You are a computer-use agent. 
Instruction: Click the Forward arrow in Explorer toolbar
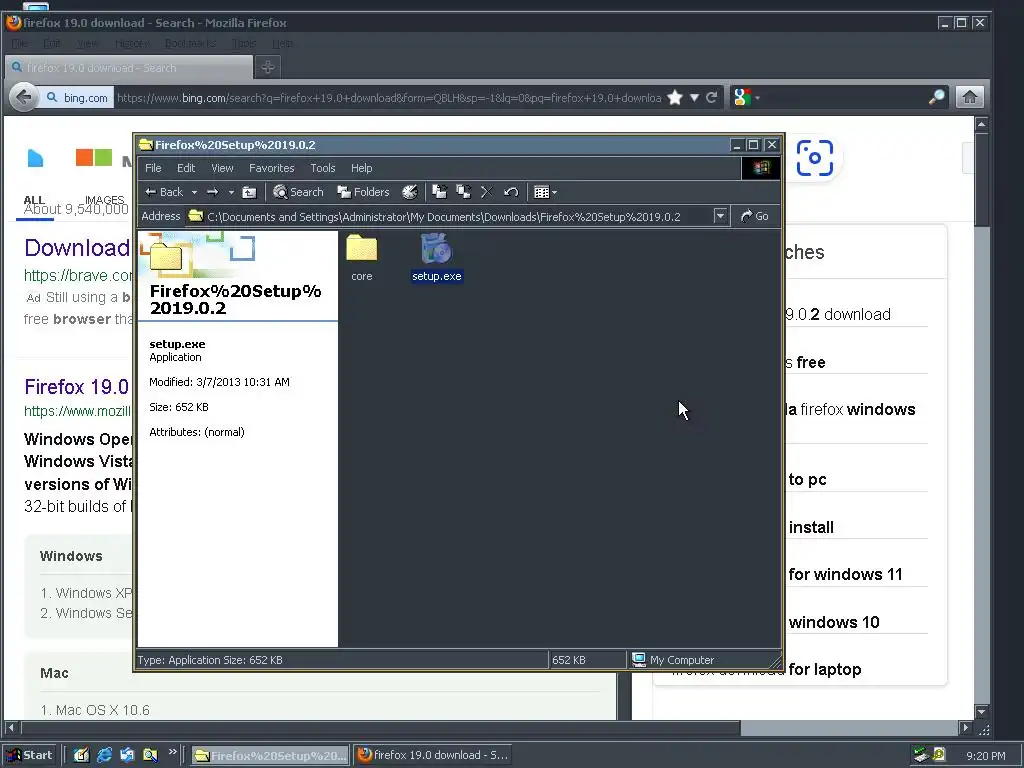tap(212, 192)
